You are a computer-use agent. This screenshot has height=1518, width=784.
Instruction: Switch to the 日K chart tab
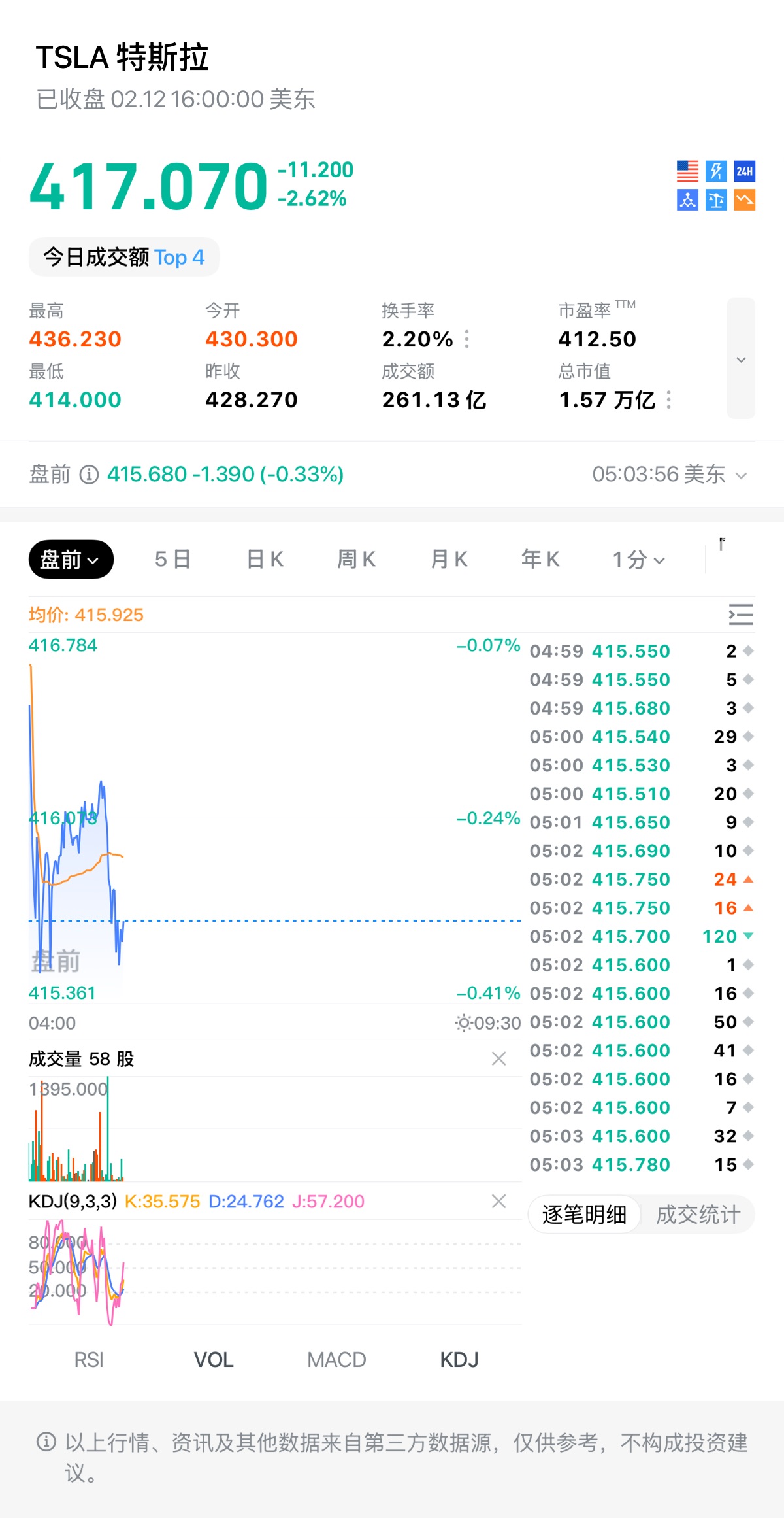(265, 560)
